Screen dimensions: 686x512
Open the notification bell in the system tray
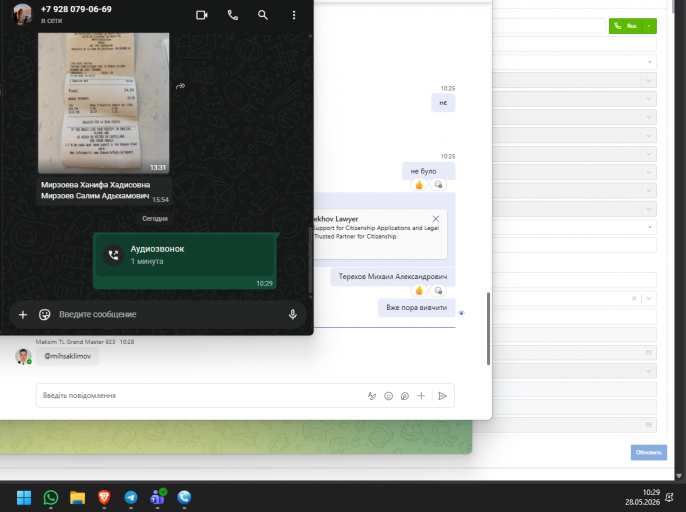(x=669, y=498)
